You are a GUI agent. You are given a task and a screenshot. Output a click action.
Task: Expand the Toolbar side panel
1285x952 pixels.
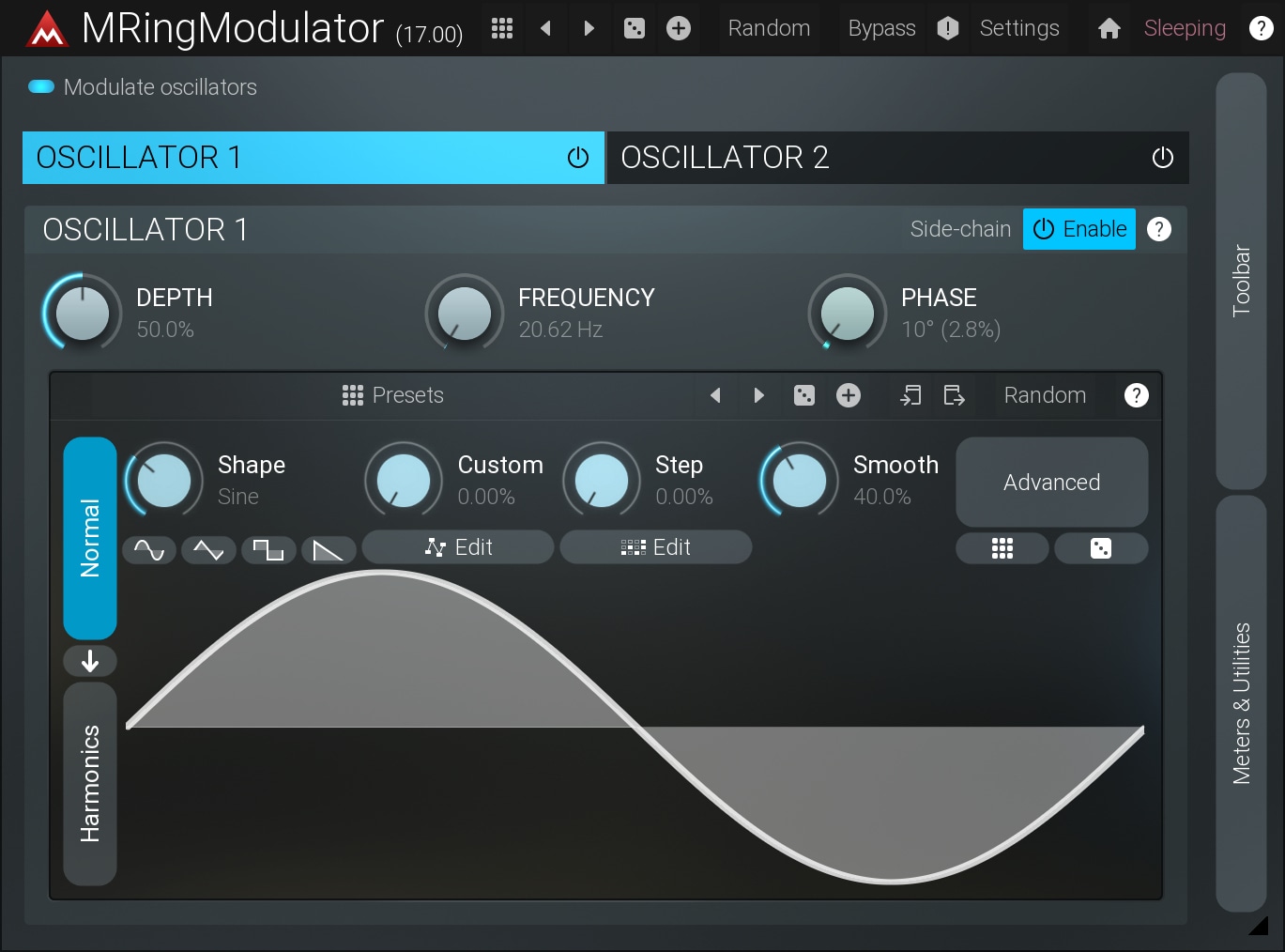coord(1241,281)
